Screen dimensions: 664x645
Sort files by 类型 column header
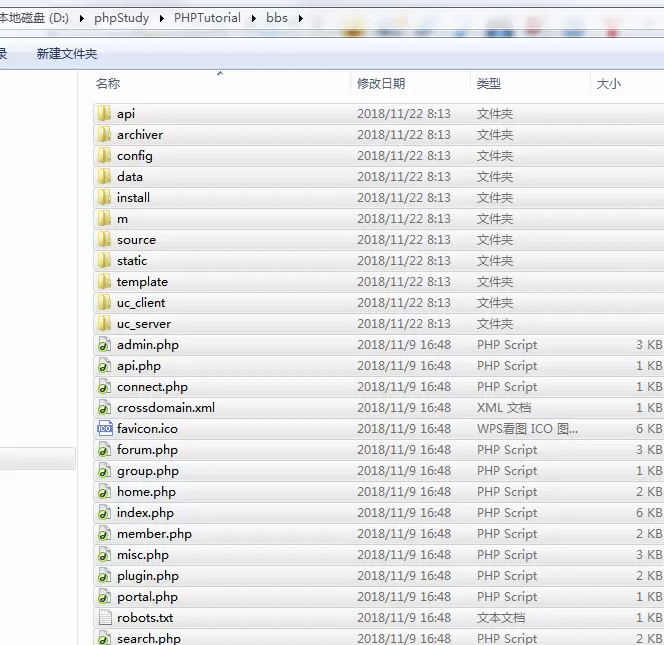489,84
